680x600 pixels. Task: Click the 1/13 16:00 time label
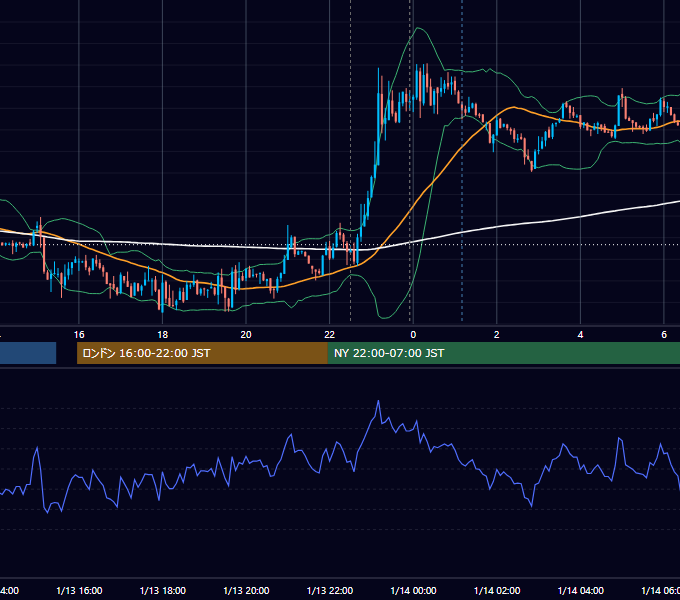(x=79, y=590)
